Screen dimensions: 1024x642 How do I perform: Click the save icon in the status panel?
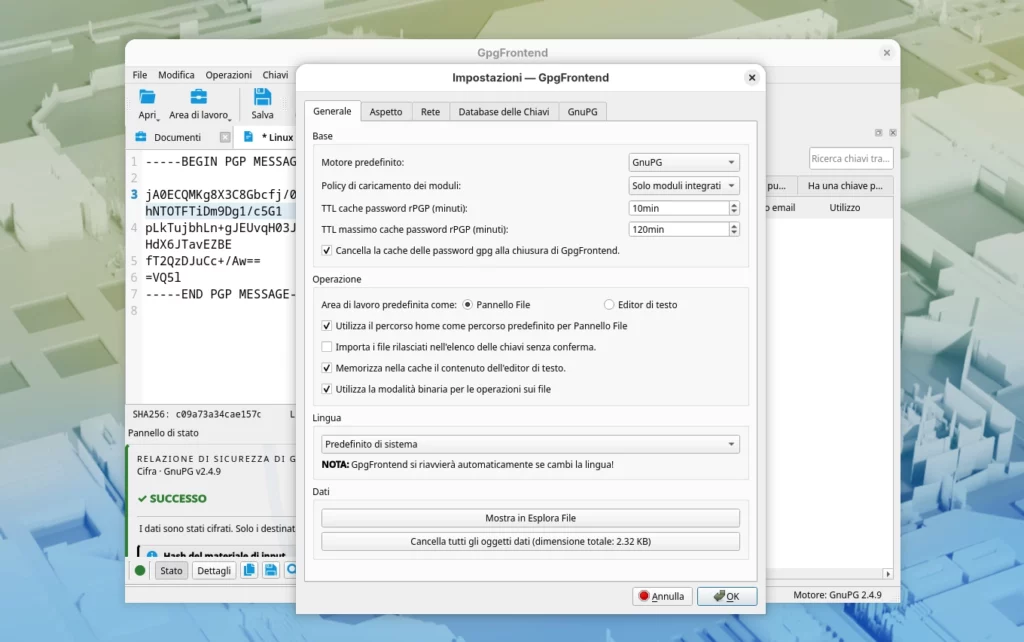pos(270,570)
